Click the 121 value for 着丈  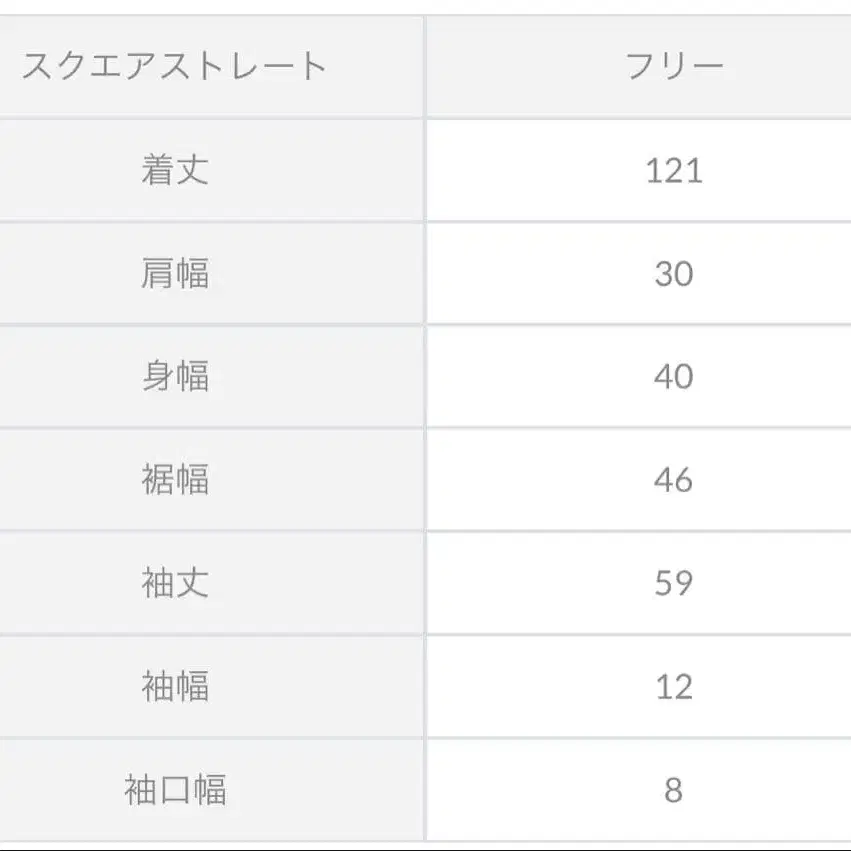tap(673, 170)
